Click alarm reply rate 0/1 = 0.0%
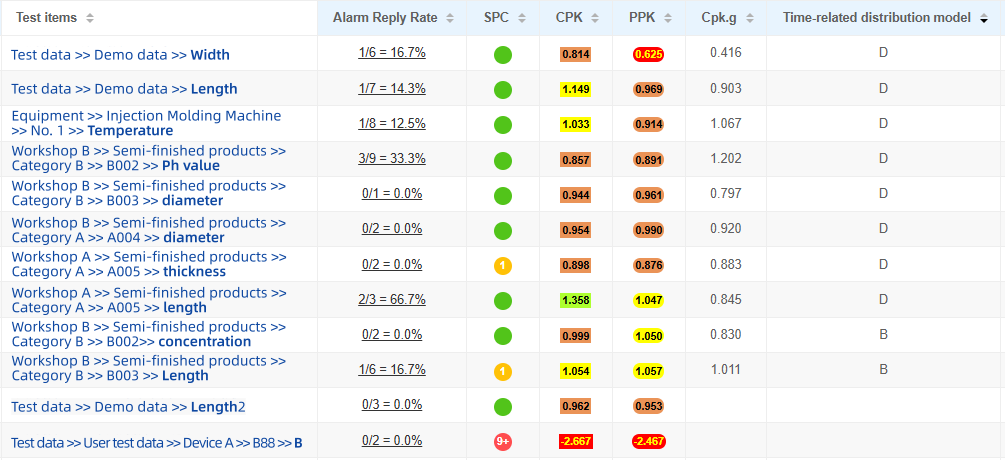This screenshot has height=460, width=1005. pos(392,193)
